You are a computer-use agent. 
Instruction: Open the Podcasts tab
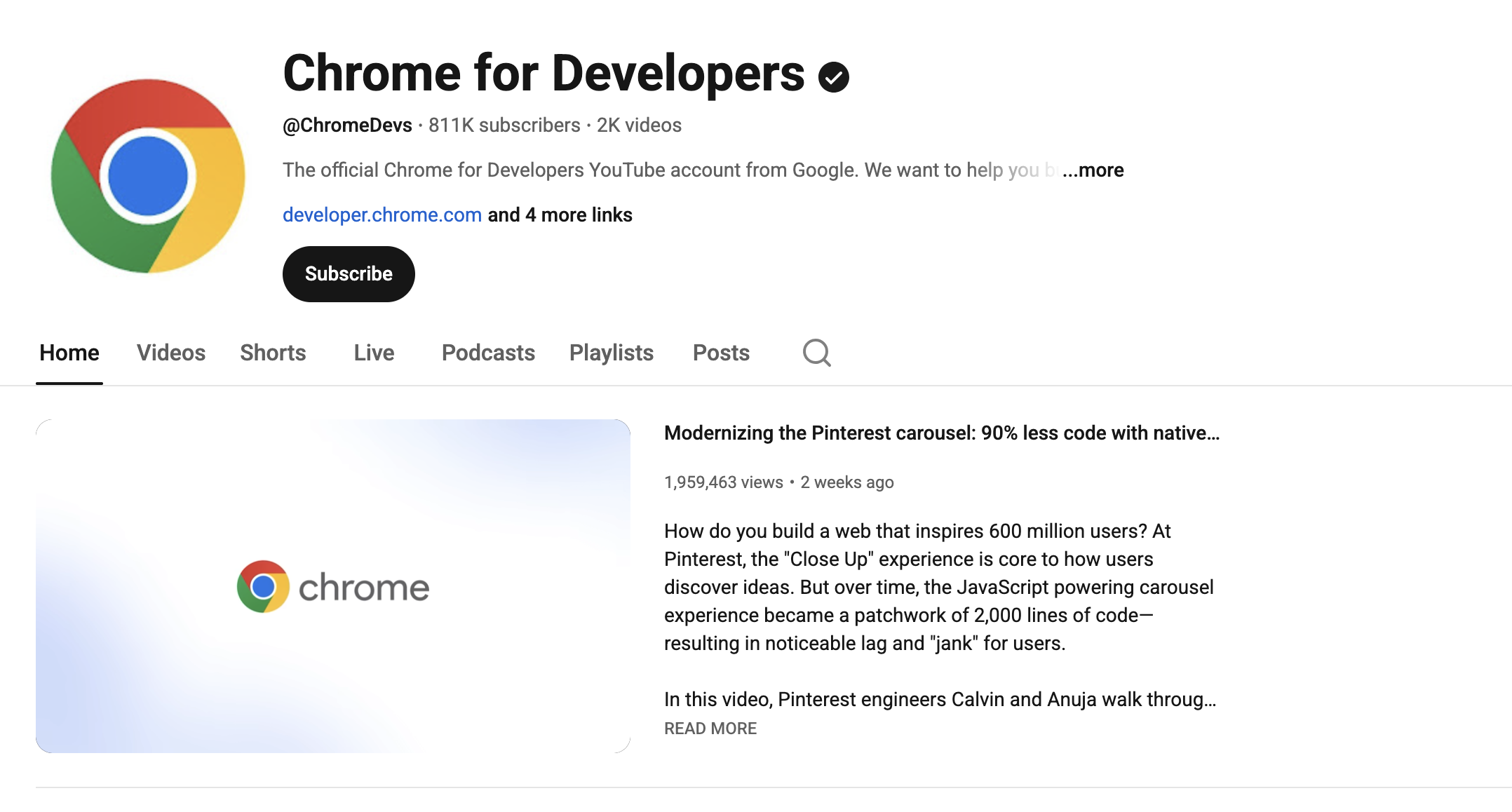click(x=488, y=353)
